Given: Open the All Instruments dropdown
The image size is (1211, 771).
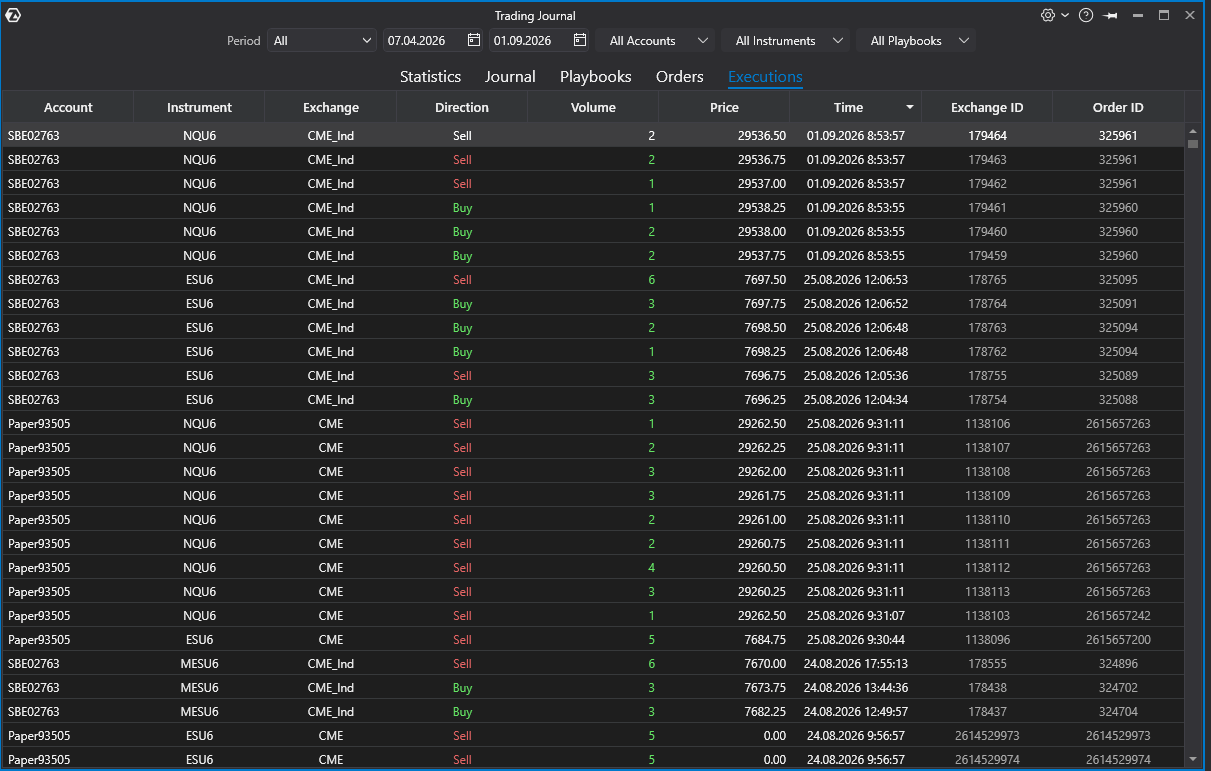Looking at the screenshot, I should point(786,41).
